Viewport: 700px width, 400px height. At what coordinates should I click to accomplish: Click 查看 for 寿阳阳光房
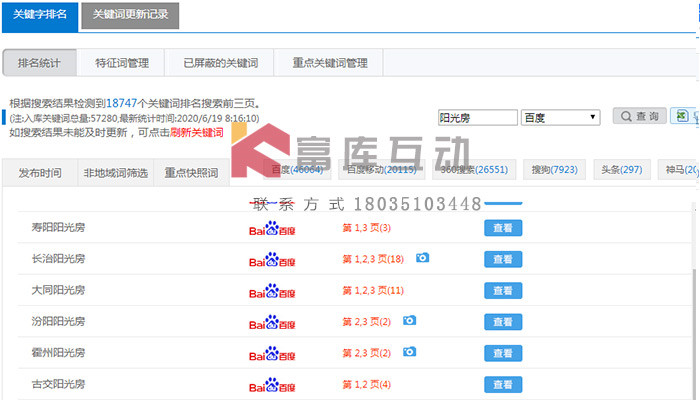(503, 228)
